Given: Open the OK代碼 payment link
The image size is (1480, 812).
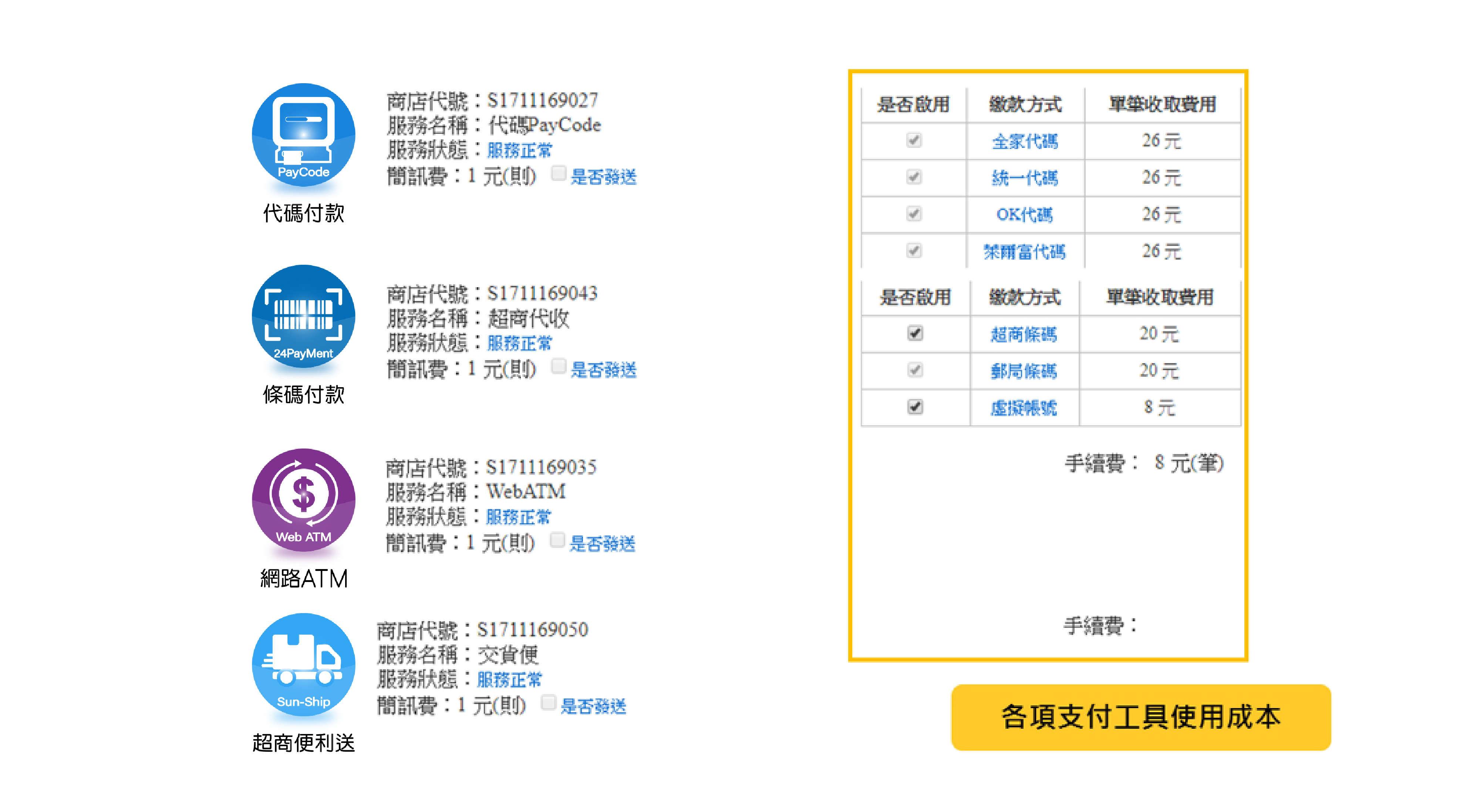Looking at the screenshot, I should (x=1024, y=215).
